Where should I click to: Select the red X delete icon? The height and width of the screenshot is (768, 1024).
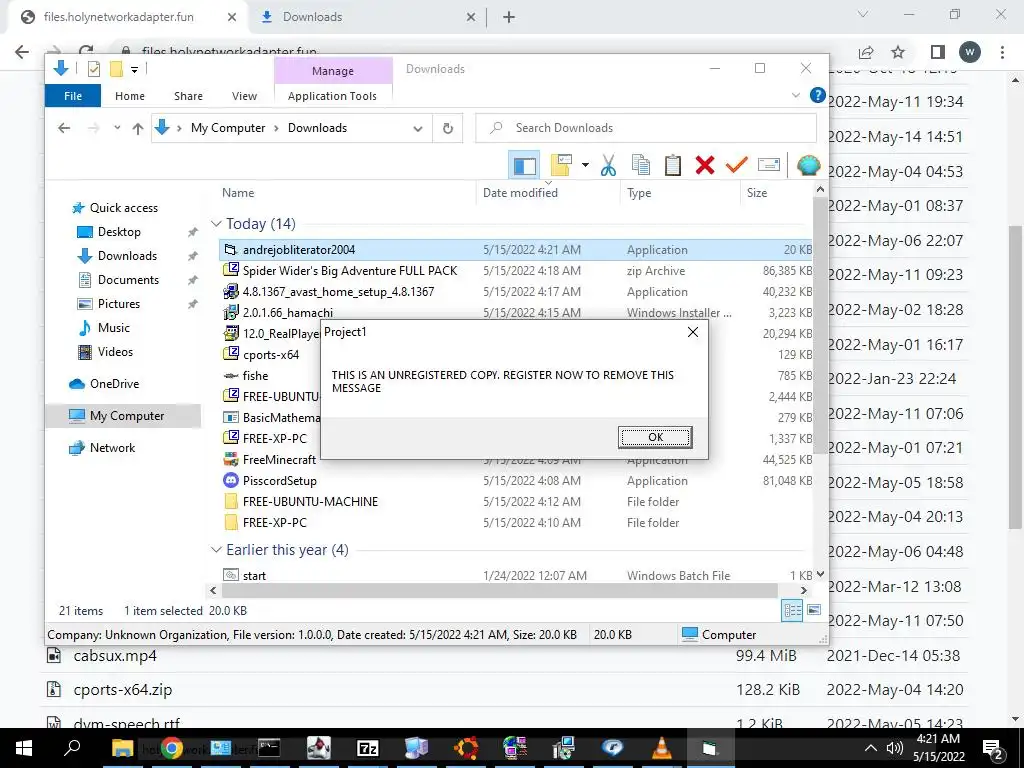coord(705,165)
